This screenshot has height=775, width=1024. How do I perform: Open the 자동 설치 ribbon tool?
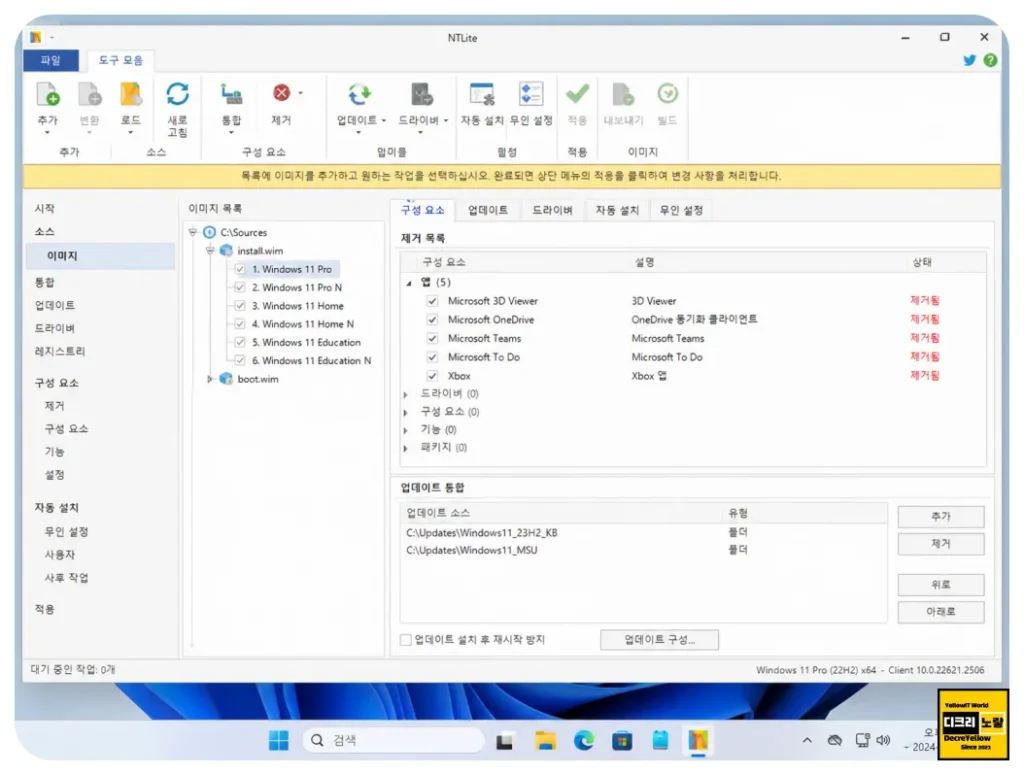[482, 95]
